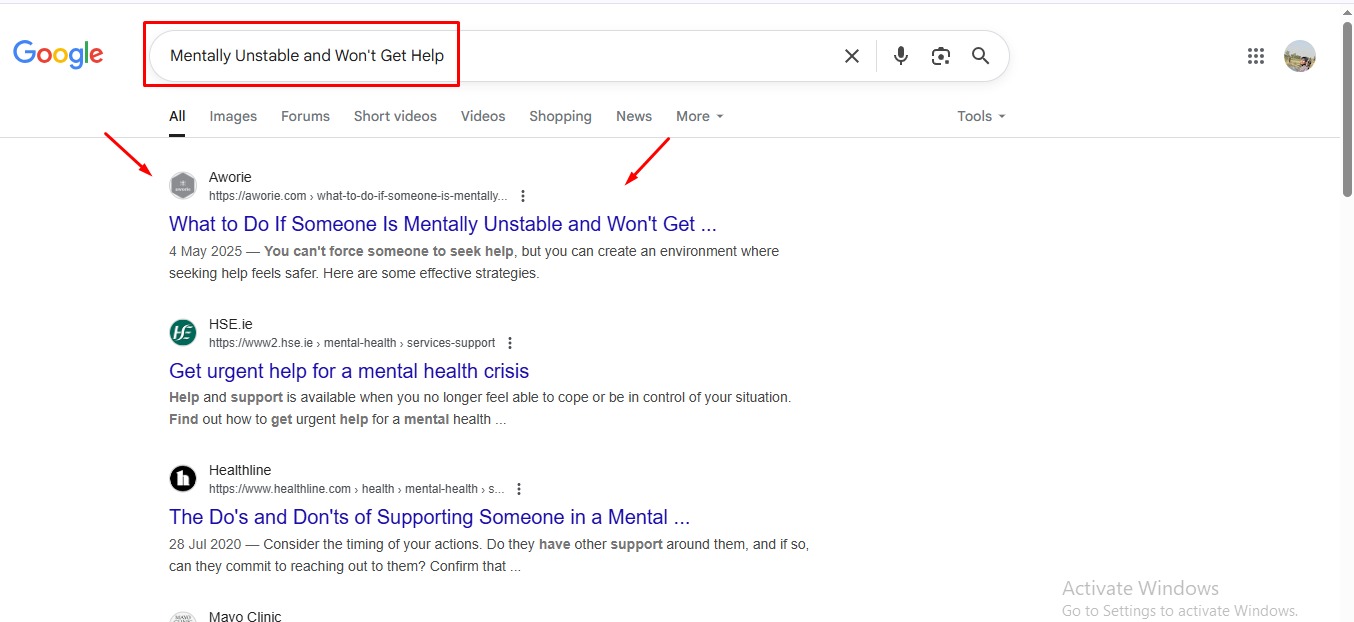Open the Google apps grid
The height and width of the screenshot is (622, 1354).
pyautogui.click(x=1256, y=56)
